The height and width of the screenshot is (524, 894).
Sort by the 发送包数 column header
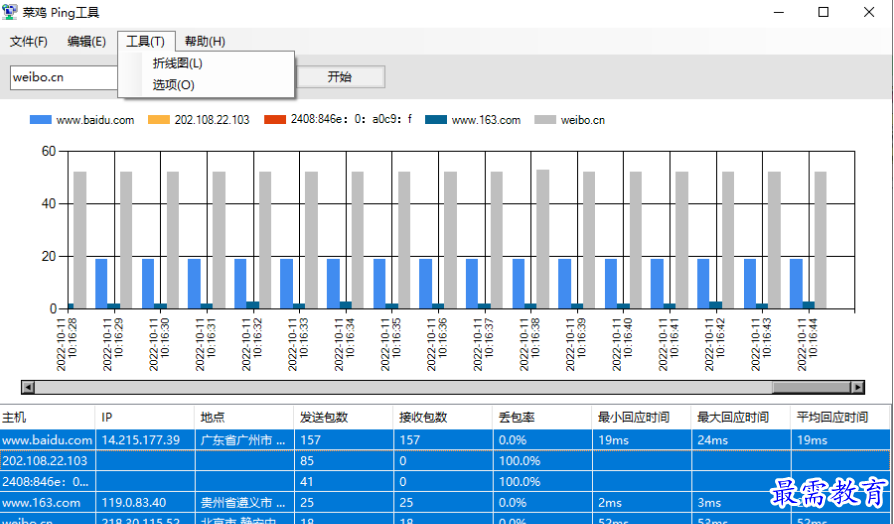(x=343, y=417)
